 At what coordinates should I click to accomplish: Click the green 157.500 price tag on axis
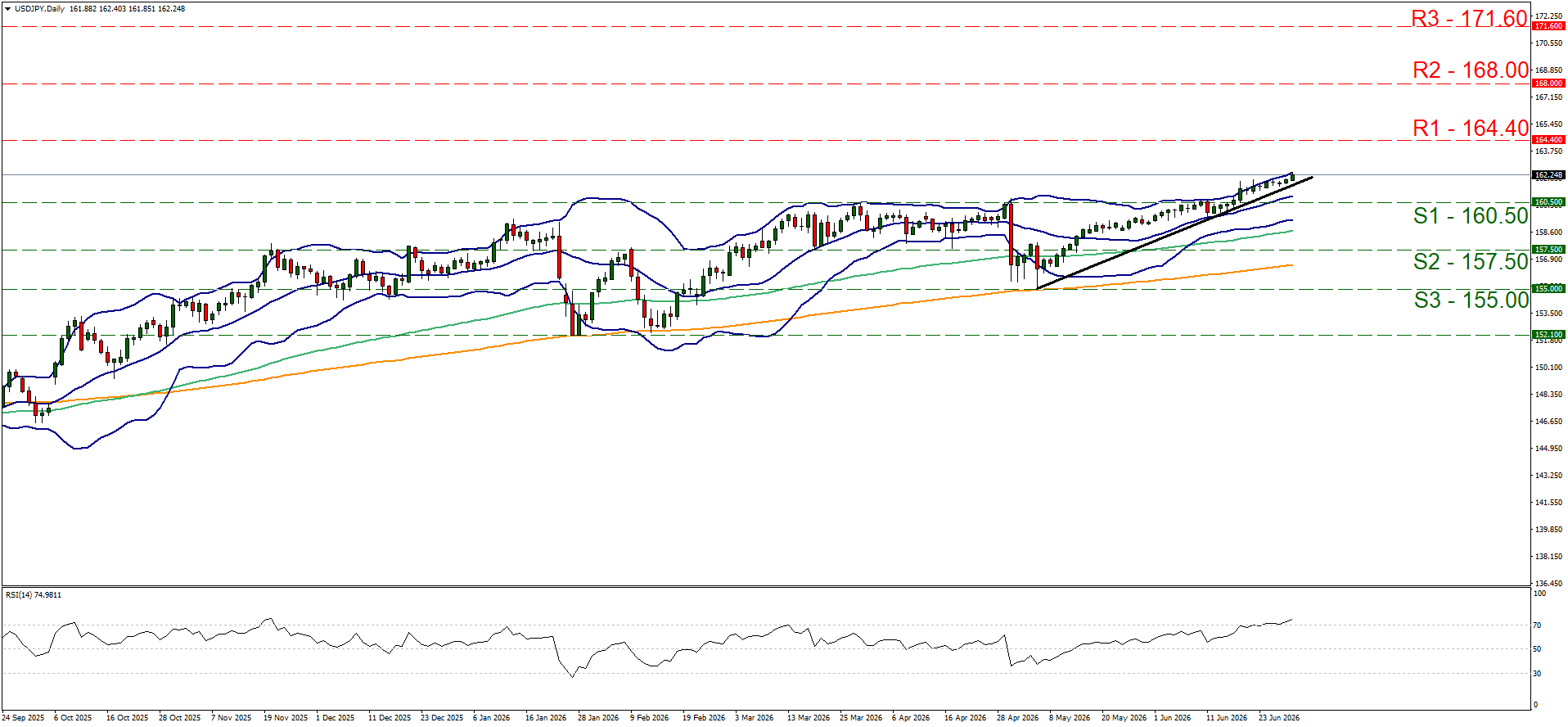click(x=1548, y=250)
